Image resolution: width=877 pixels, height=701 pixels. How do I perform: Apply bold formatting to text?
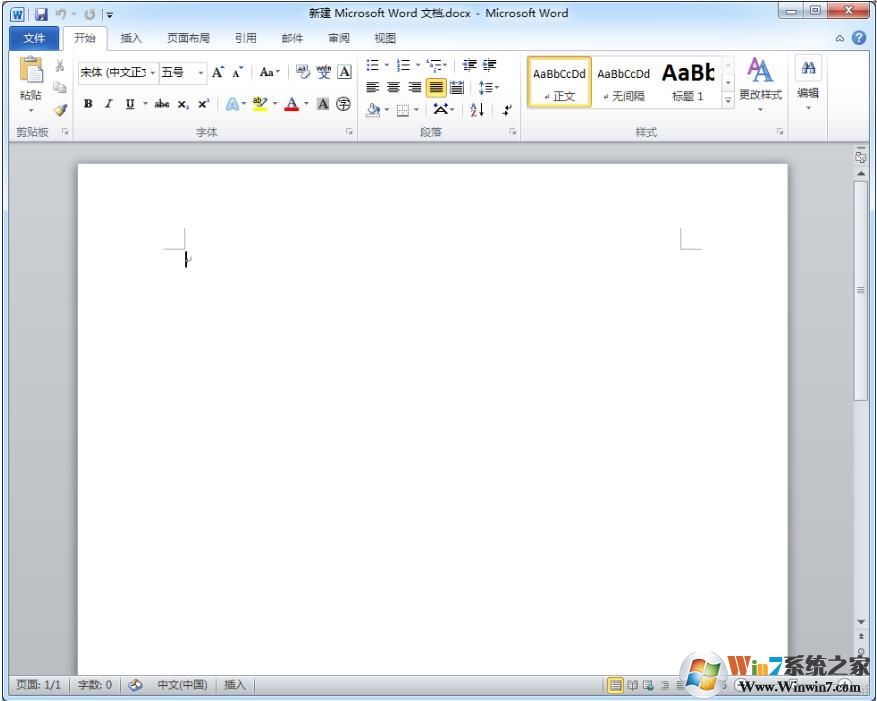click(89, 103)
